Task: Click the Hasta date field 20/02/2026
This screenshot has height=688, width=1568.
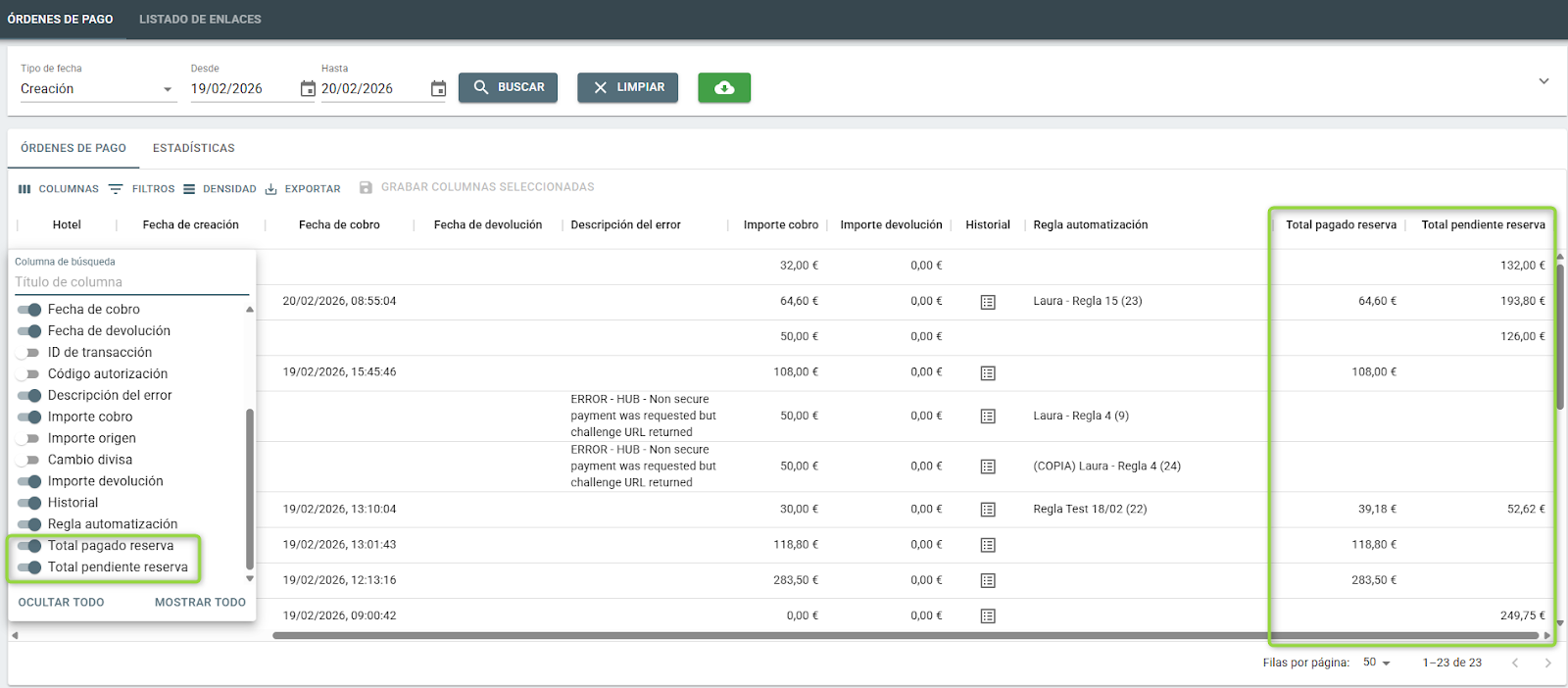Action: pos(372,89)
